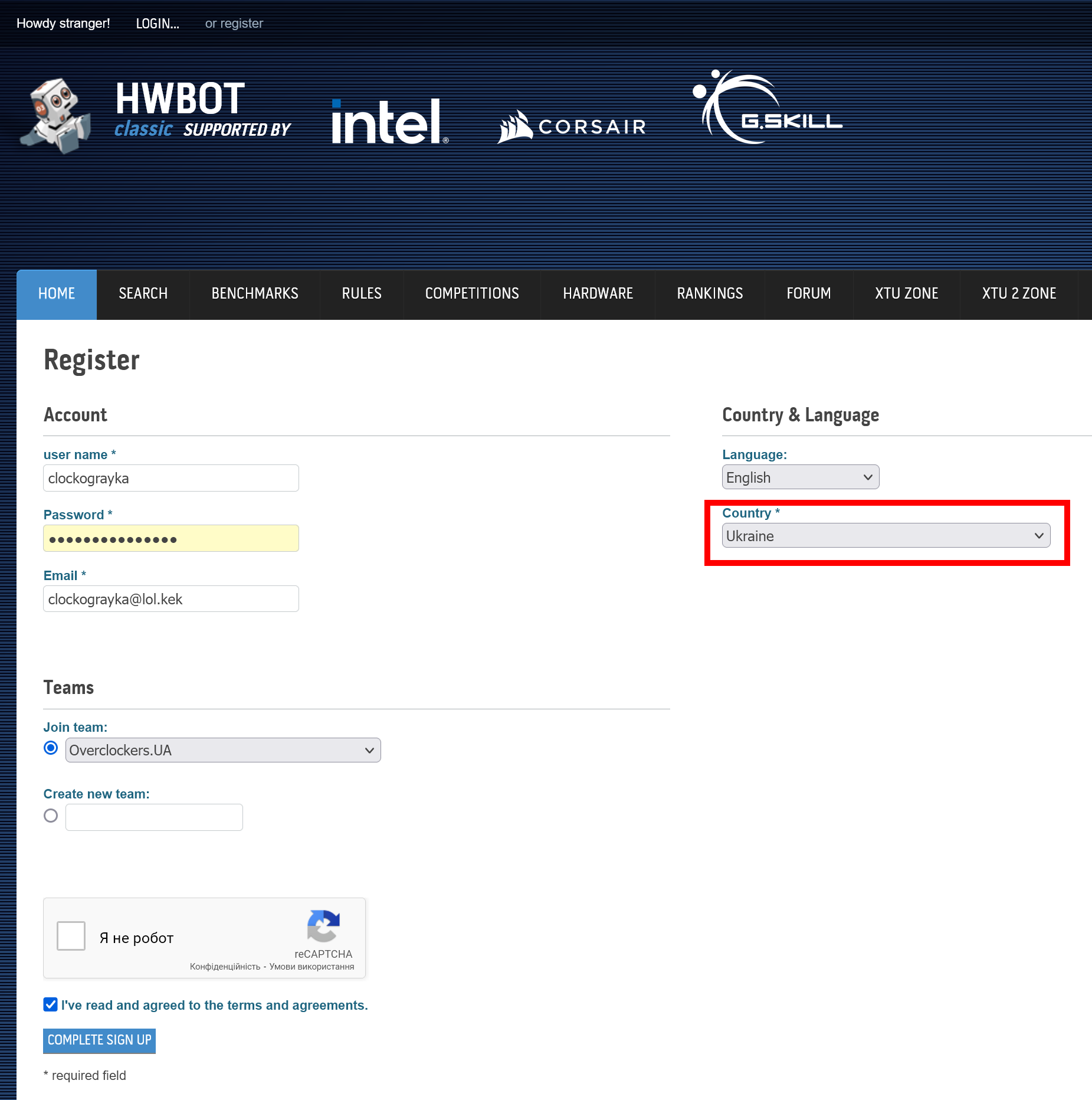Open the RANKINGS menu item

tap(710, 294)
